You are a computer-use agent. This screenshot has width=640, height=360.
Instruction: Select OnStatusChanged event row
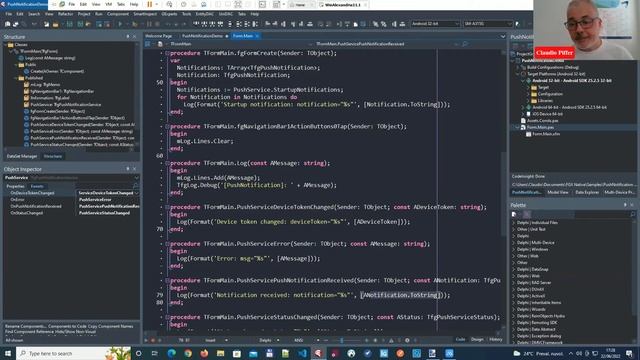72,213
